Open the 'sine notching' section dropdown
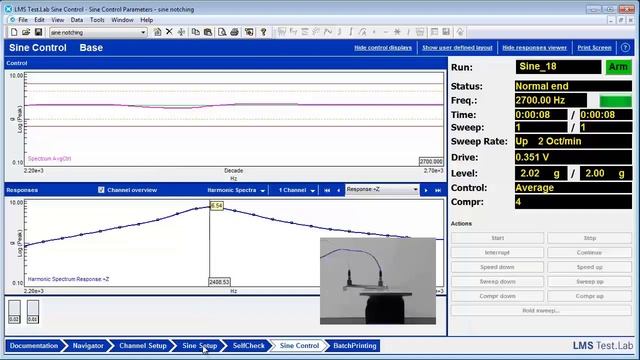The width and height of the screenshot is (640, 360). pyautogui.click(x=143, y=32)
